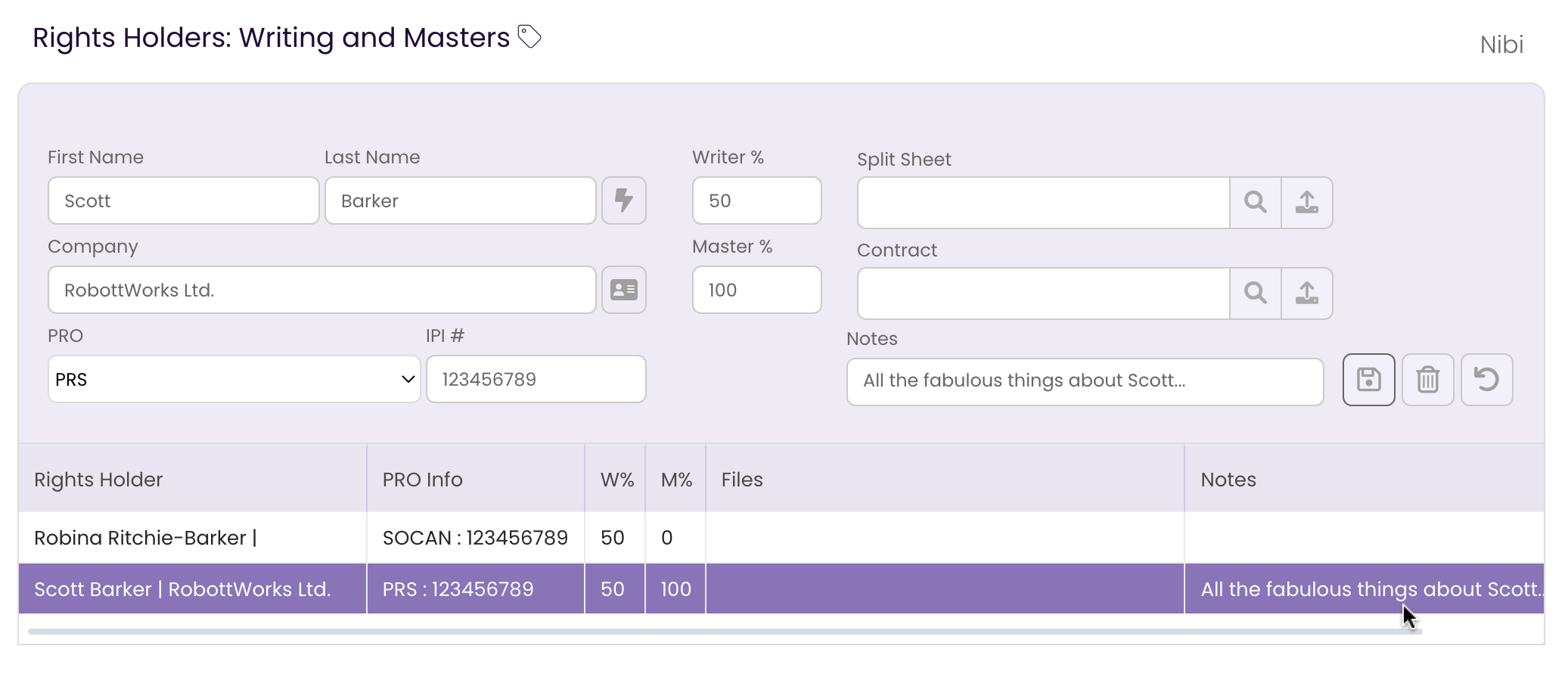Click the Master % value 0 in Robina's row
Screen dimensions: 1568x674
675,538
